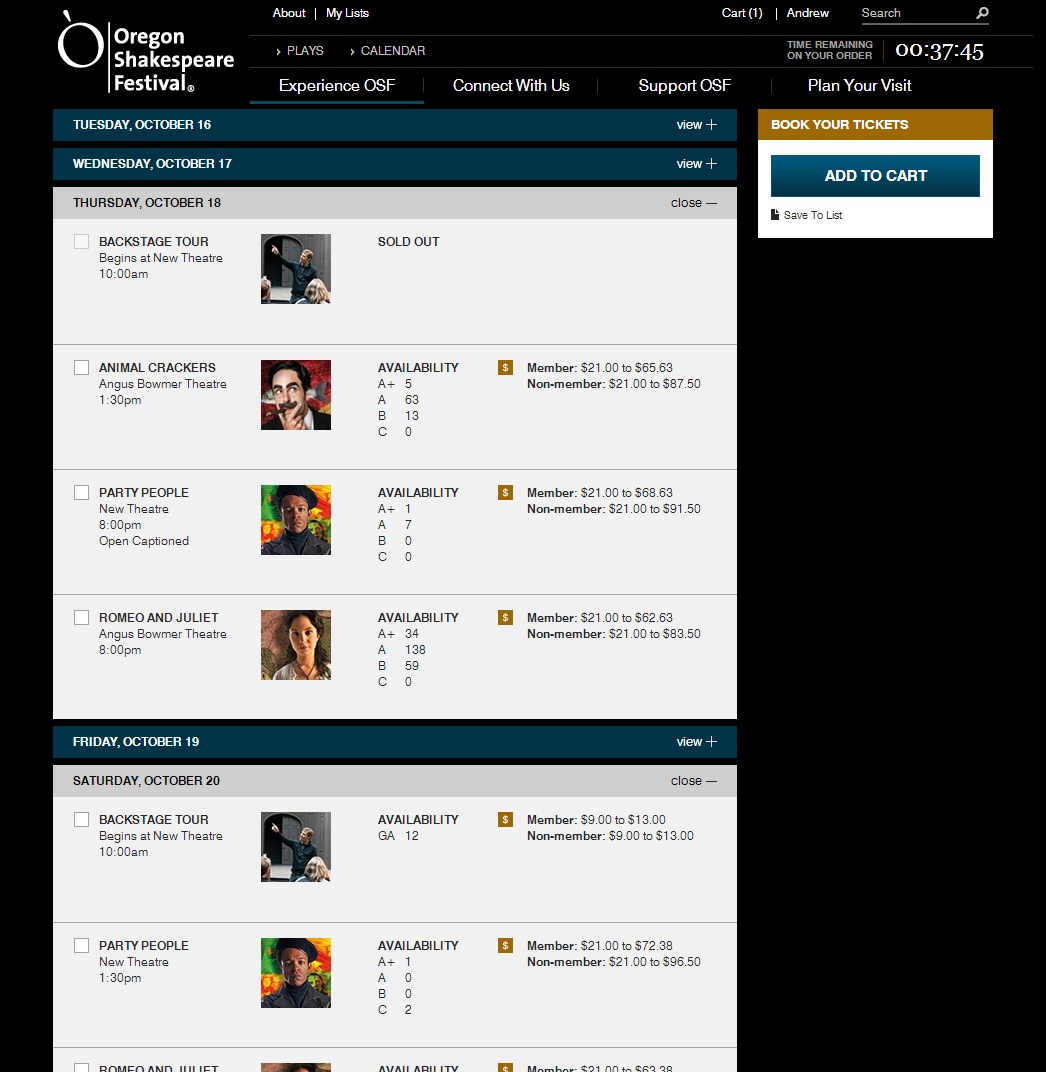The image size is (1046, 1072).
Task: Open the Experience OSF menu
Action: click(x=337, y=85)
